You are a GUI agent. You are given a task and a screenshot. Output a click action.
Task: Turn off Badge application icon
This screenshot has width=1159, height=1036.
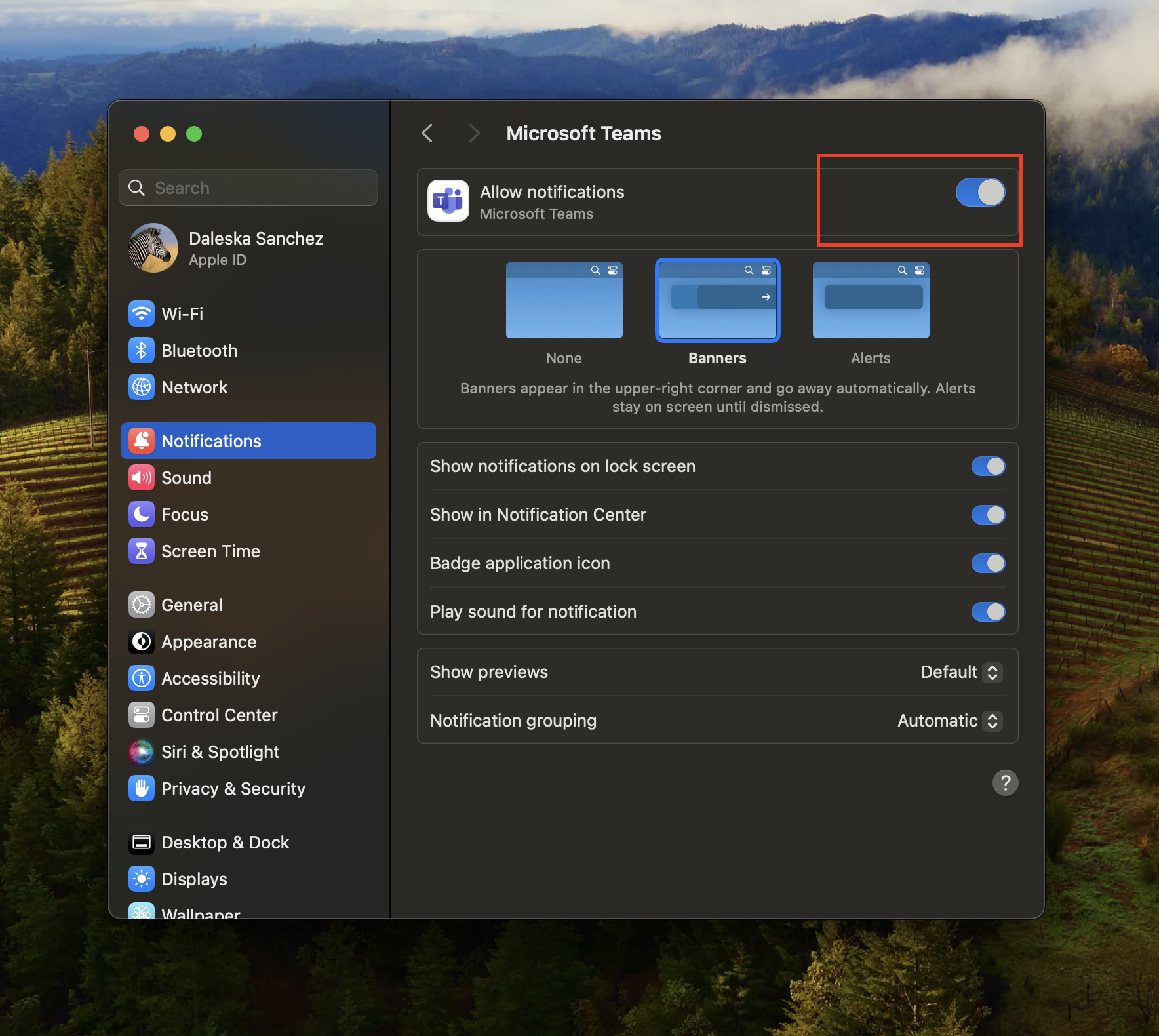988,563
